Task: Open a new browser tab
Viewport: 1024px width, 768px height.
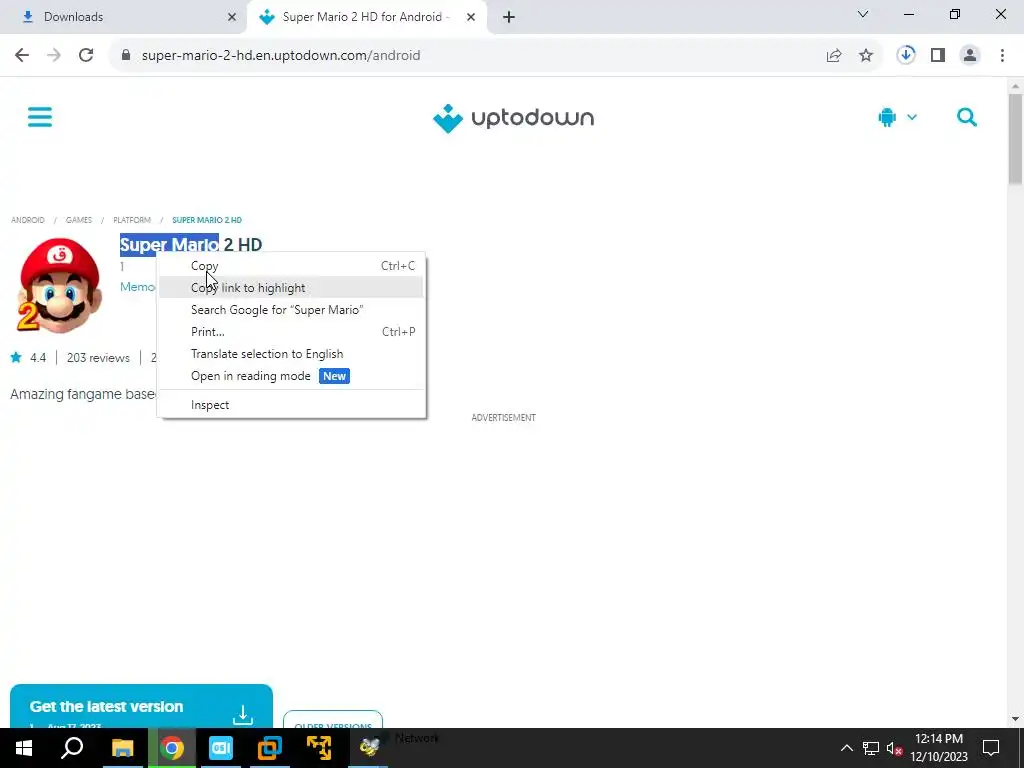Action: (509, 17)
